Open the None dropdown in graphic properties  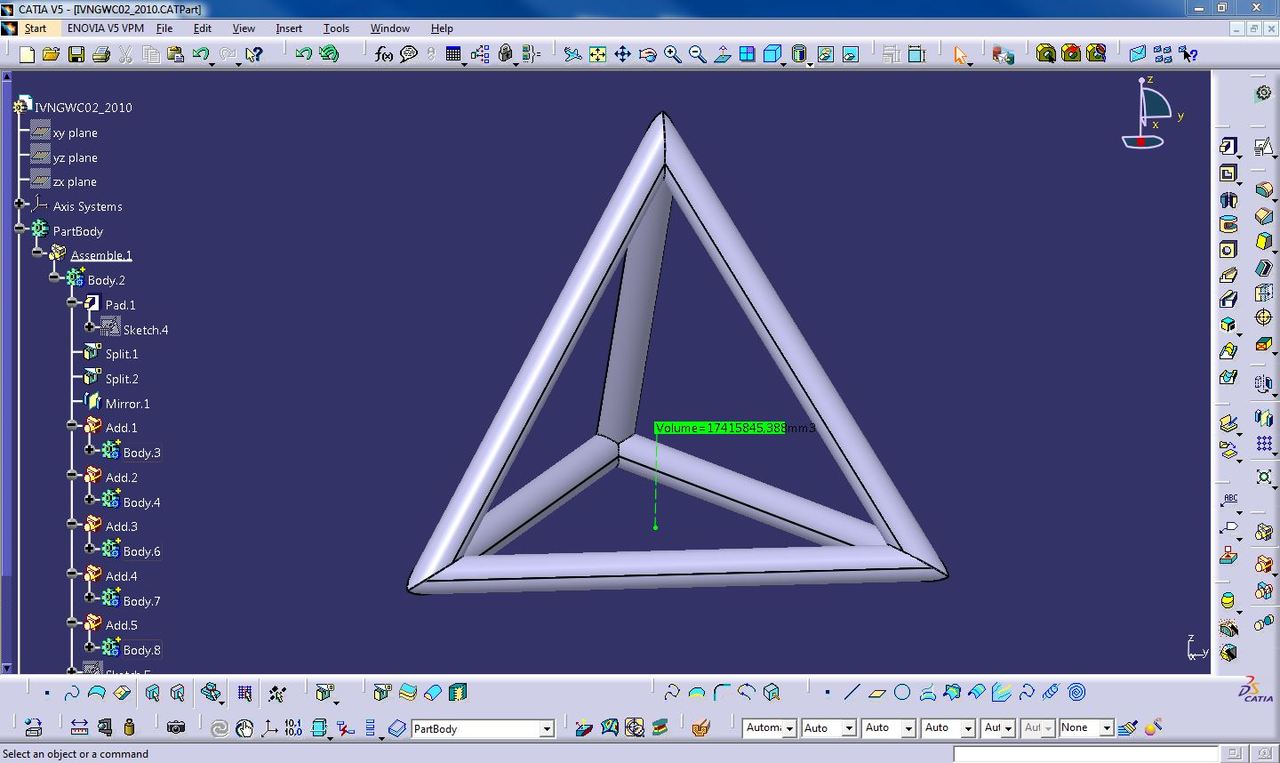coord(1106,729)
